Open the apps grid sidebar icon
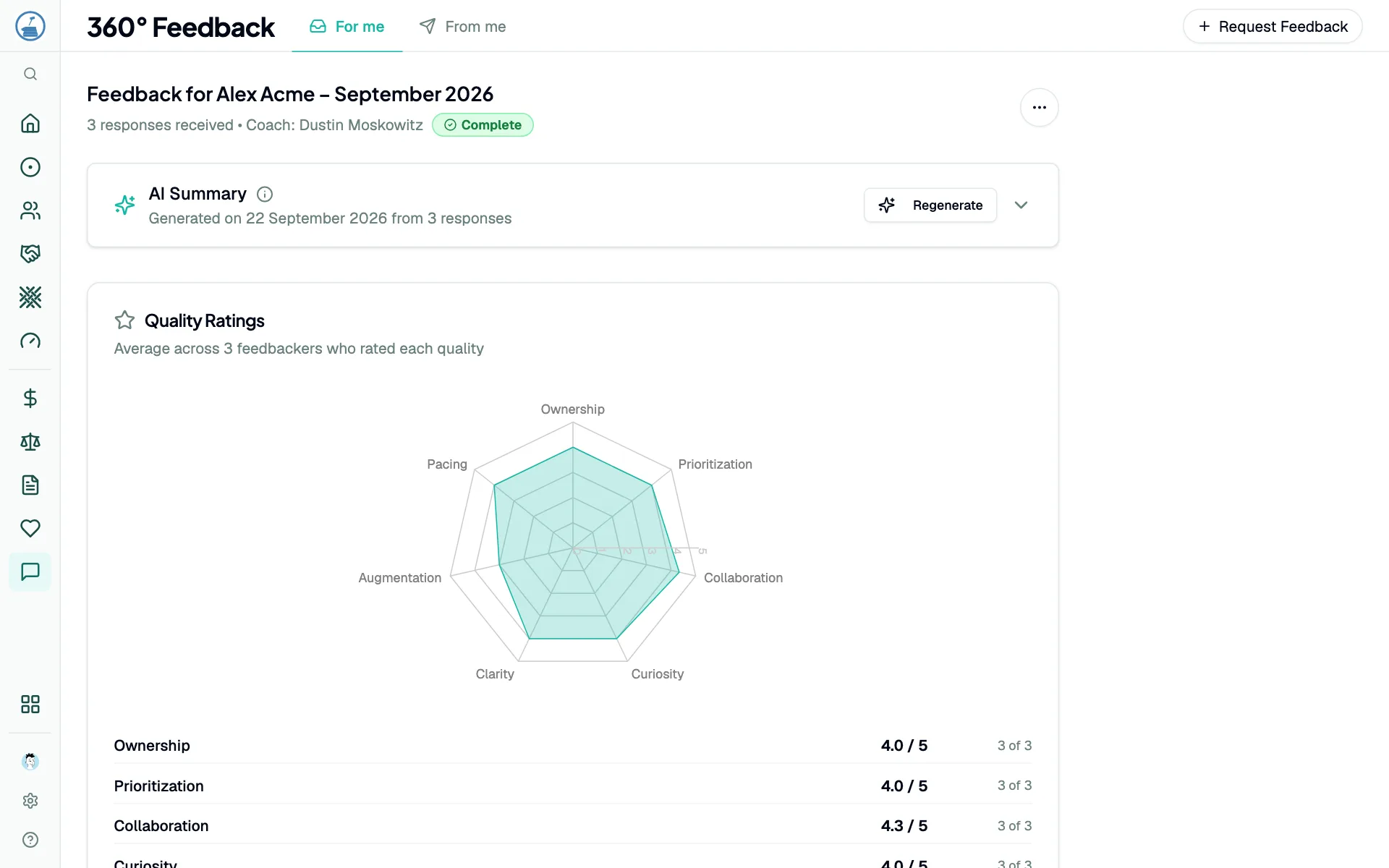 30,705
